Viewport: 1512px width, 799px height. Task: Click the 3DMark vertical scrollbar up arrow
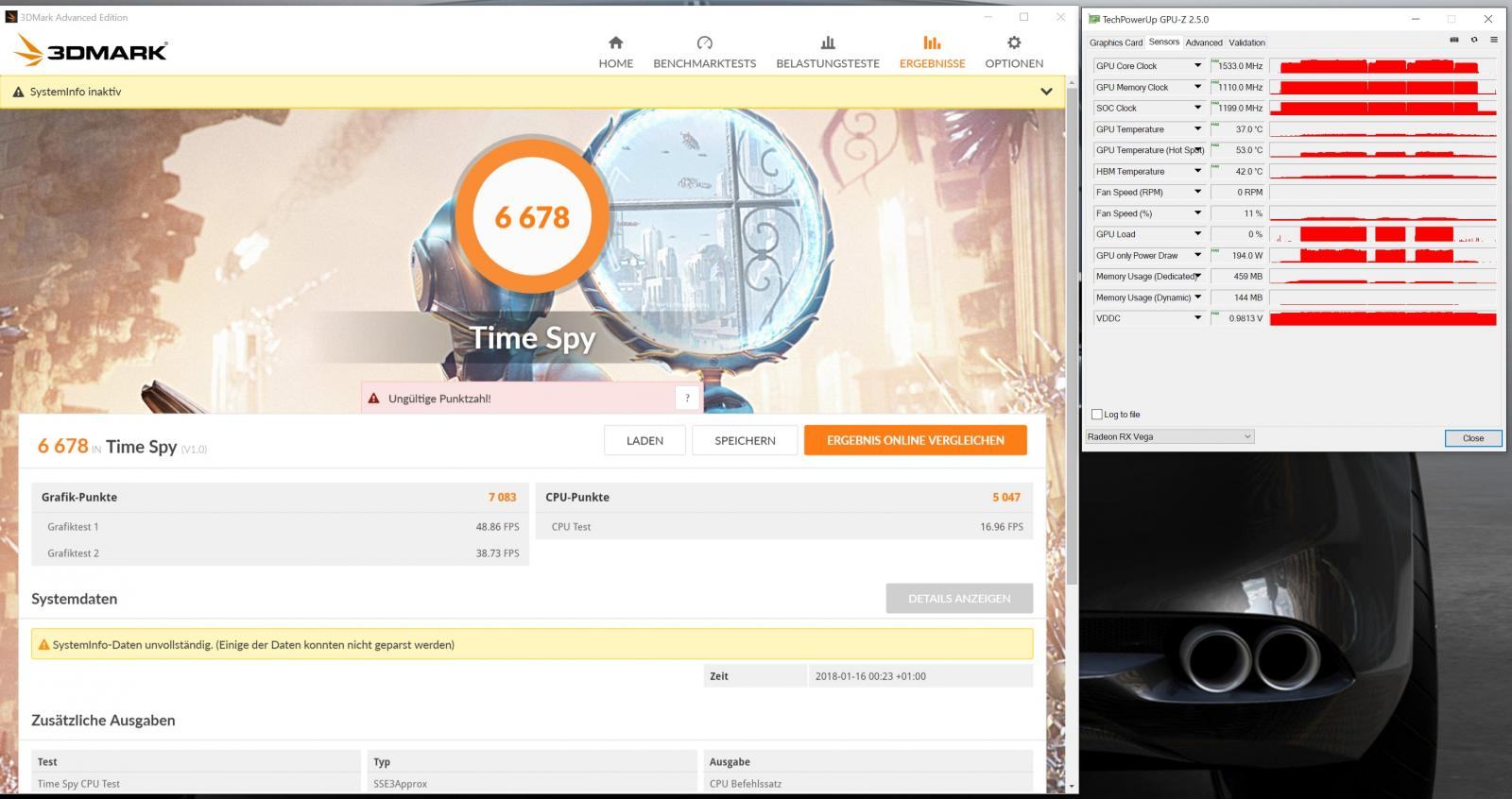click(x=1071, y=84)
